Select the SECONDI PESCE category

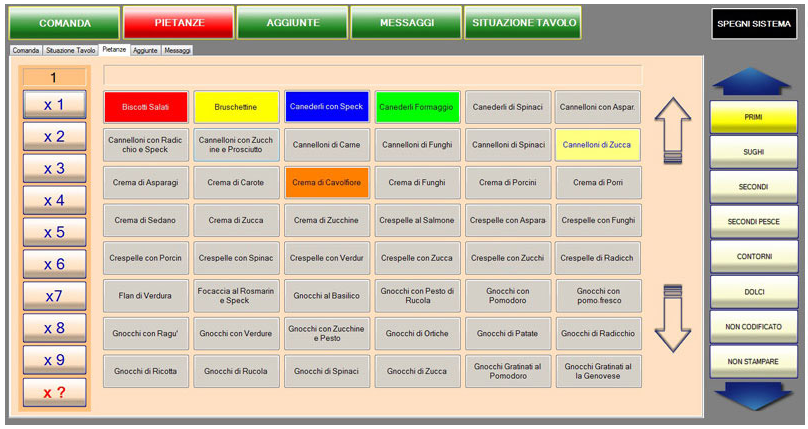coord(753,222)
